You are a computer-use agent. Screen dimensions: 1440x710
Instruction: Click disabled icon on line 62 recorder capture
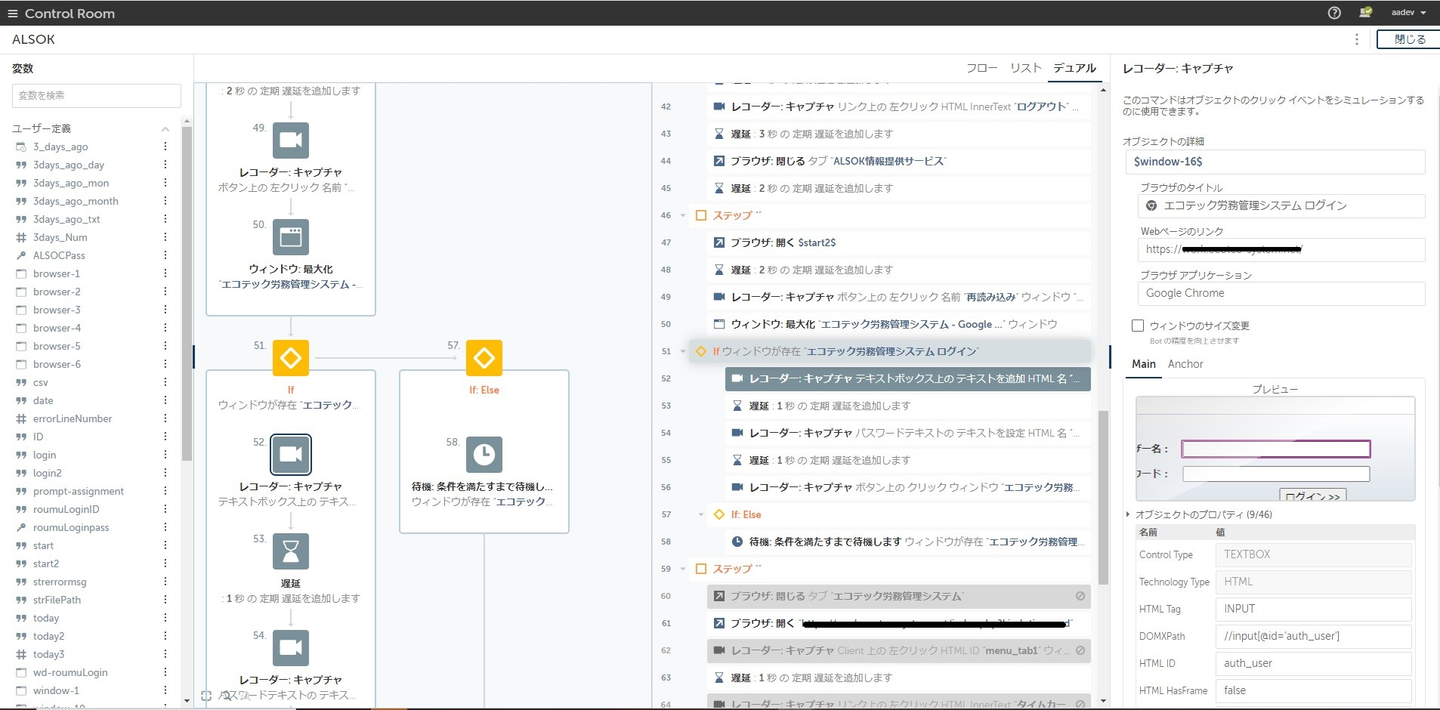point(1080,650)
